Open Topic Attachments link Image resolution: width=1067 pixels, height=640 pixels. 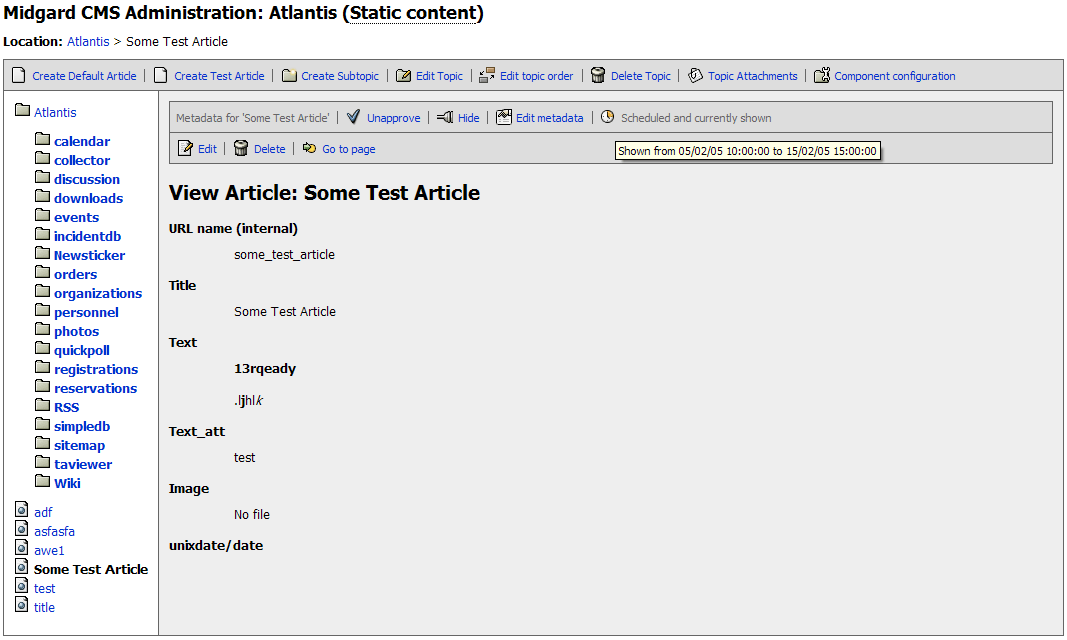[753, 76]
